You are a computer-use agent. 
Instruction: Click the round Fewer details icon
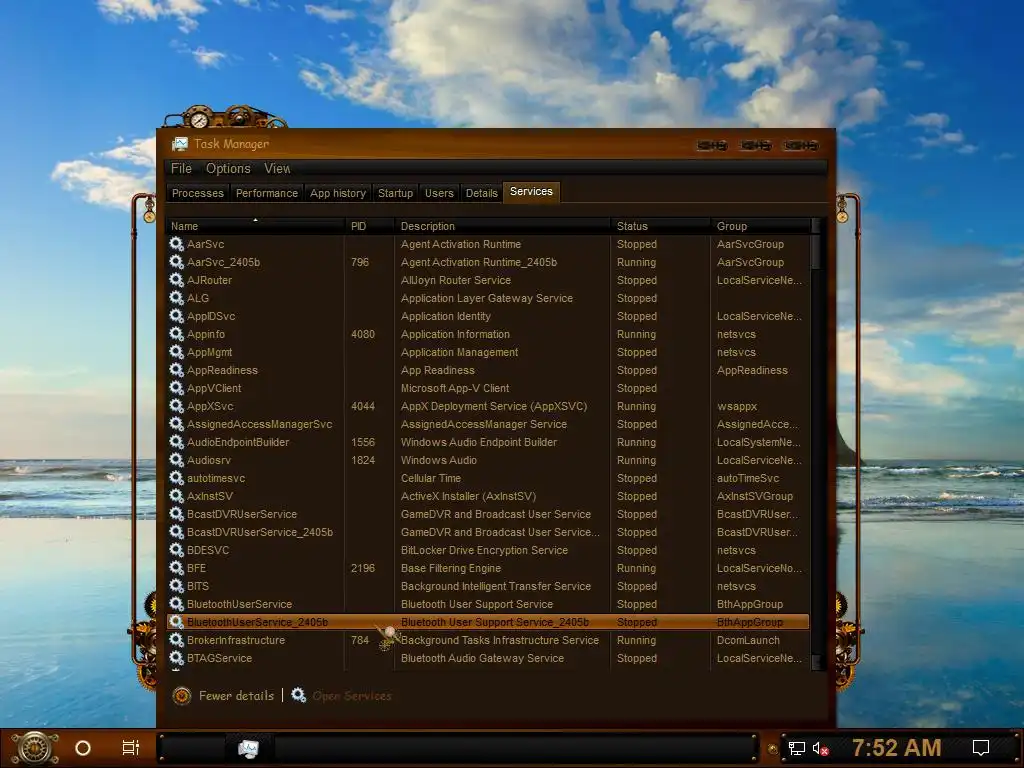[x=182, y=696]
